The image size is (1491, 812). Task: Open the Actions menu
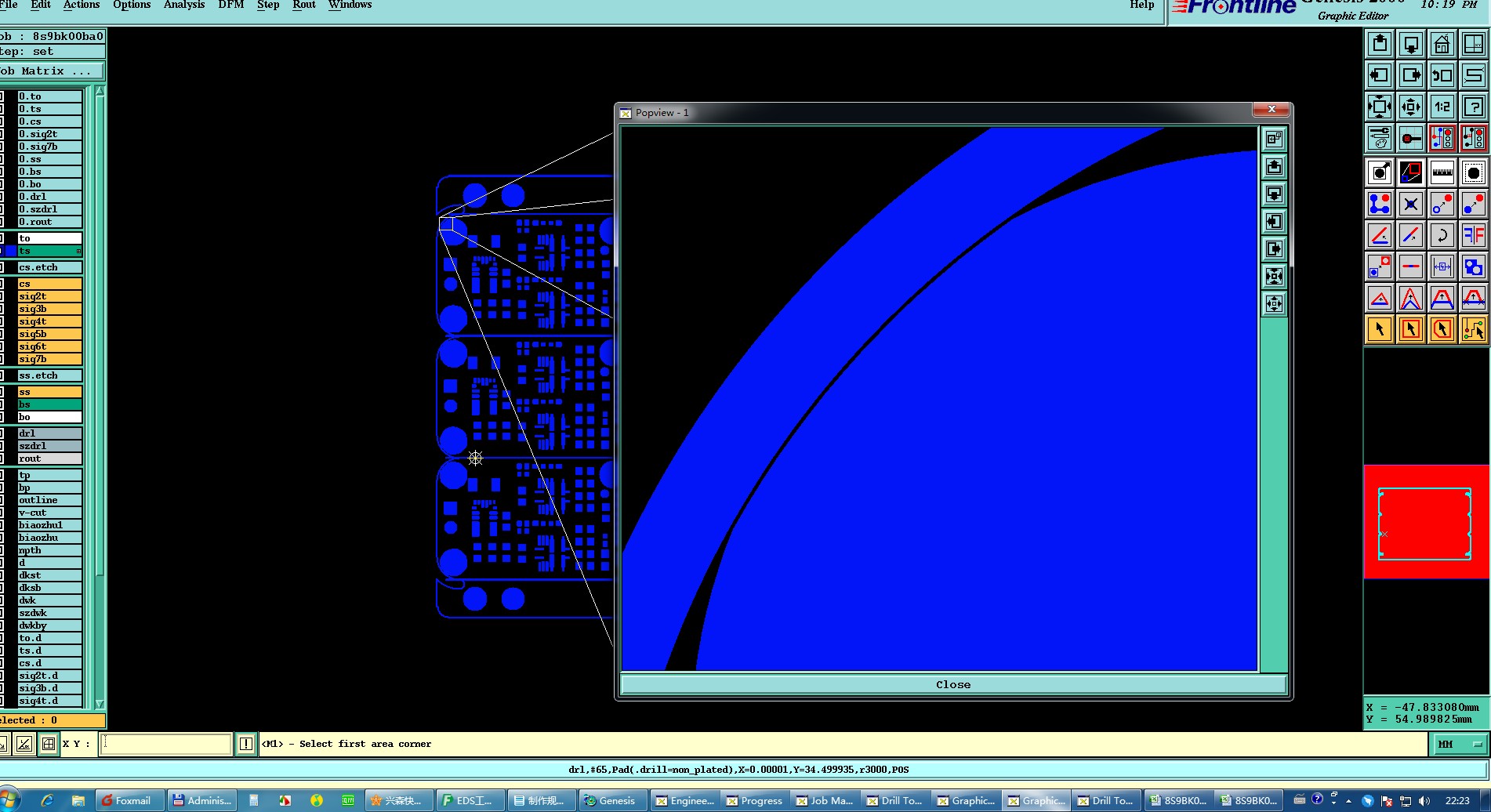point(82,5)
